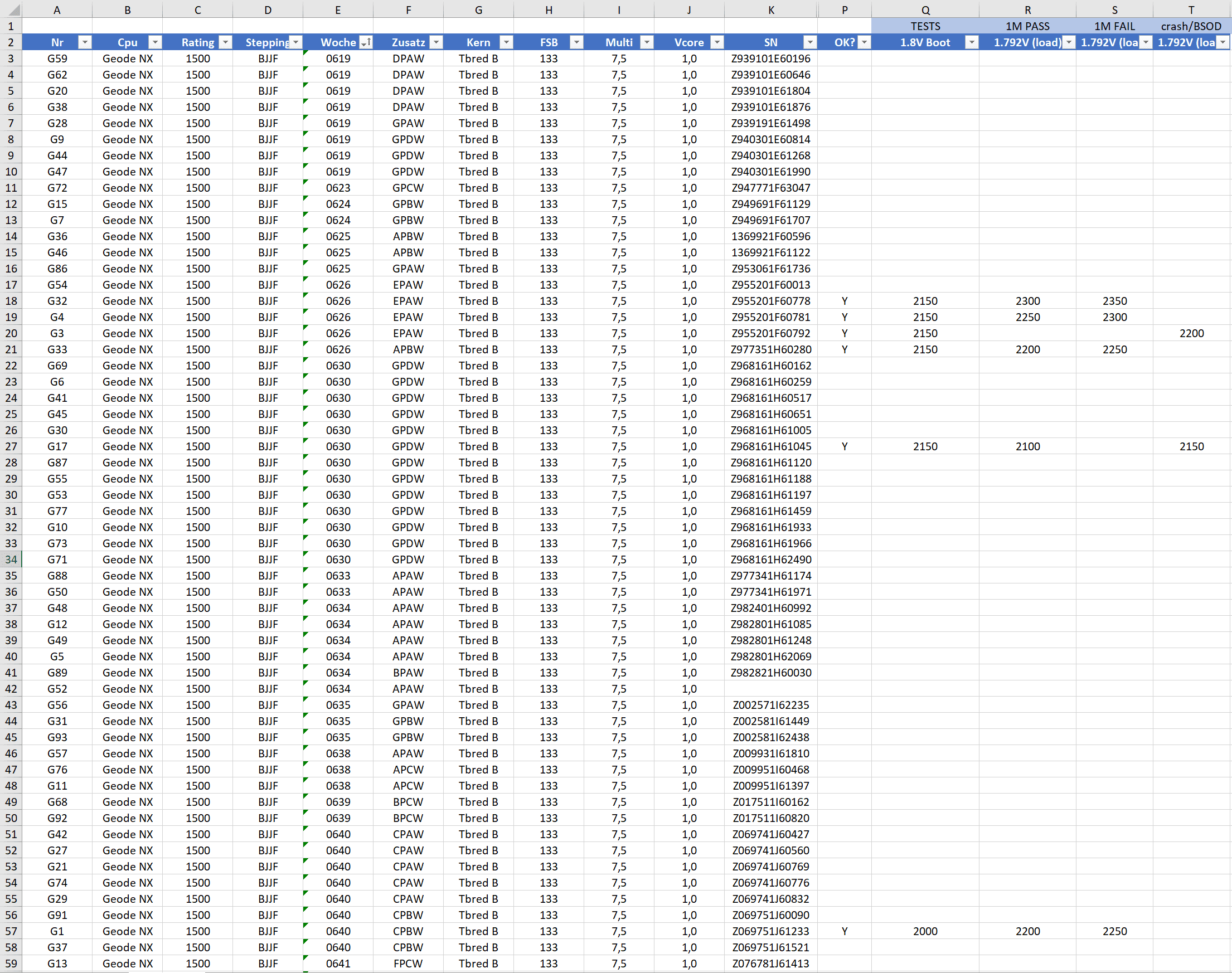Click GPCW in the Zusatz column

click(x=408, y=188)
